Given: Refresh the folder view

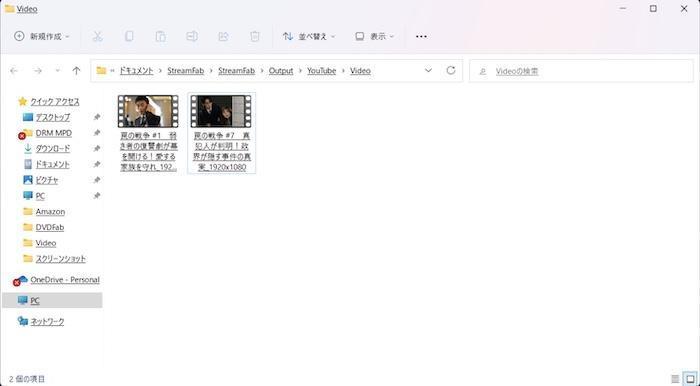Looking at the screenshot, I should point(451,71).
